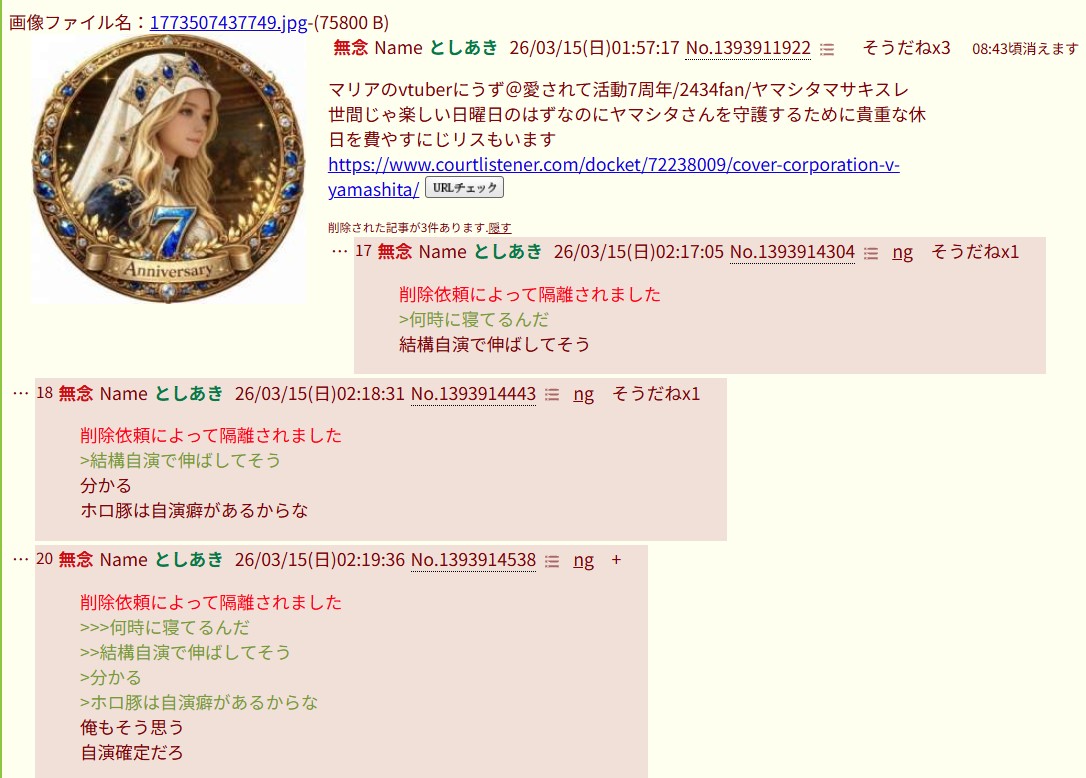Click ng on post No.1393914538

[584, 560]
